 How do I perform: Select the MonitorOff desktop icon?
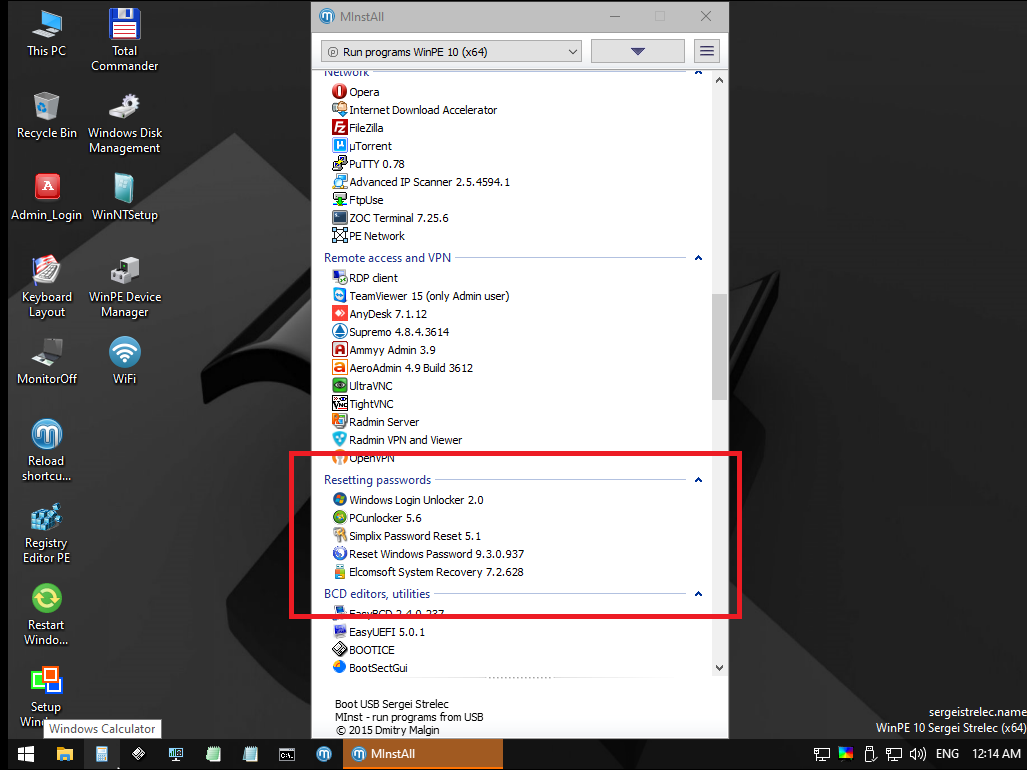[x=47, y=361]
